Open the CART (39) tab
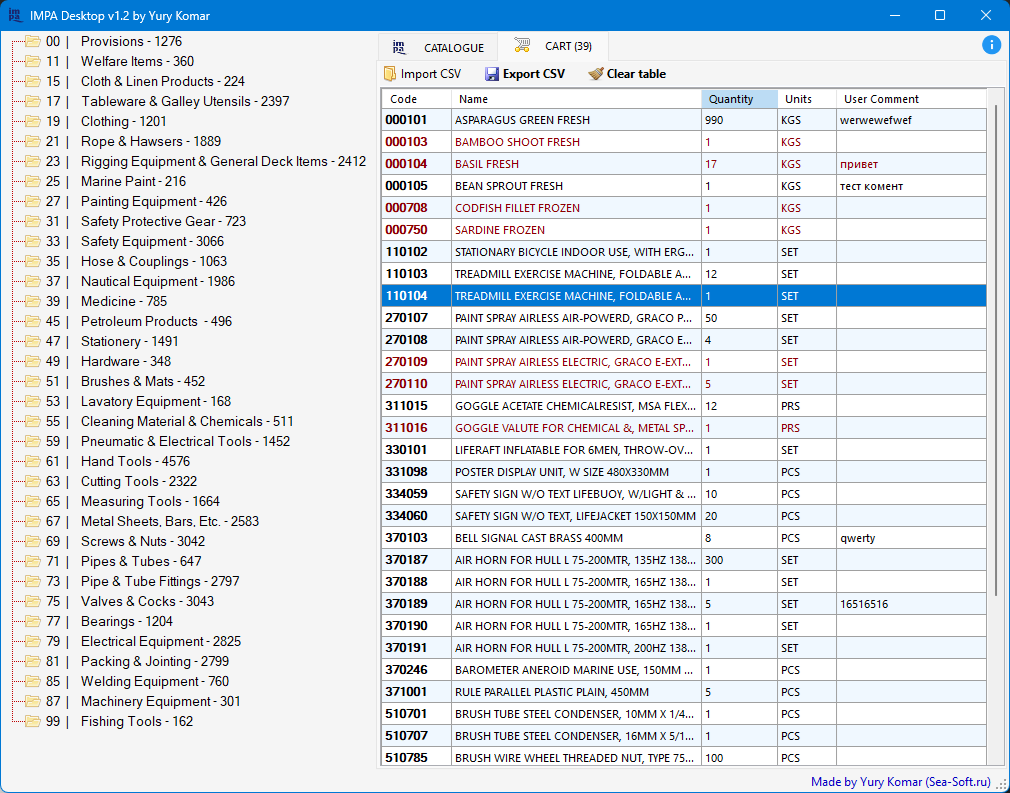 point(567,47)
